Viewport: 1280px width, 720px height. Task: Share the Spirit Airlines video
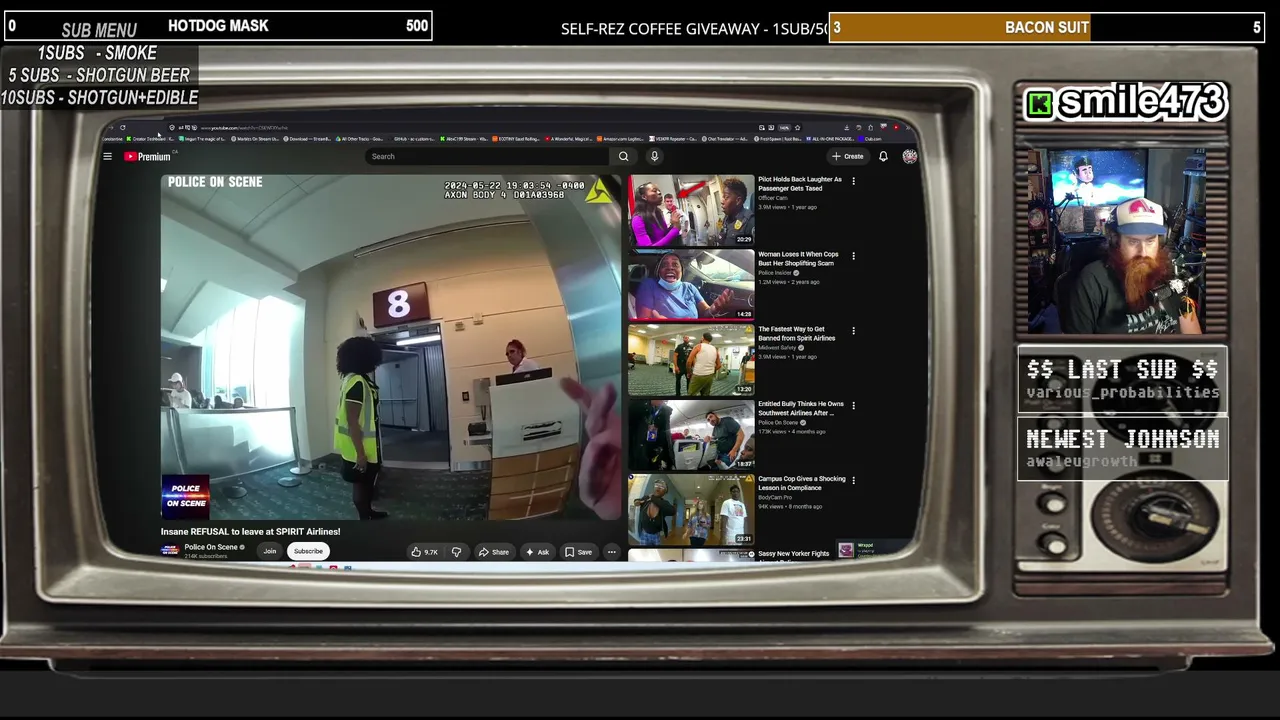(494, 552)
